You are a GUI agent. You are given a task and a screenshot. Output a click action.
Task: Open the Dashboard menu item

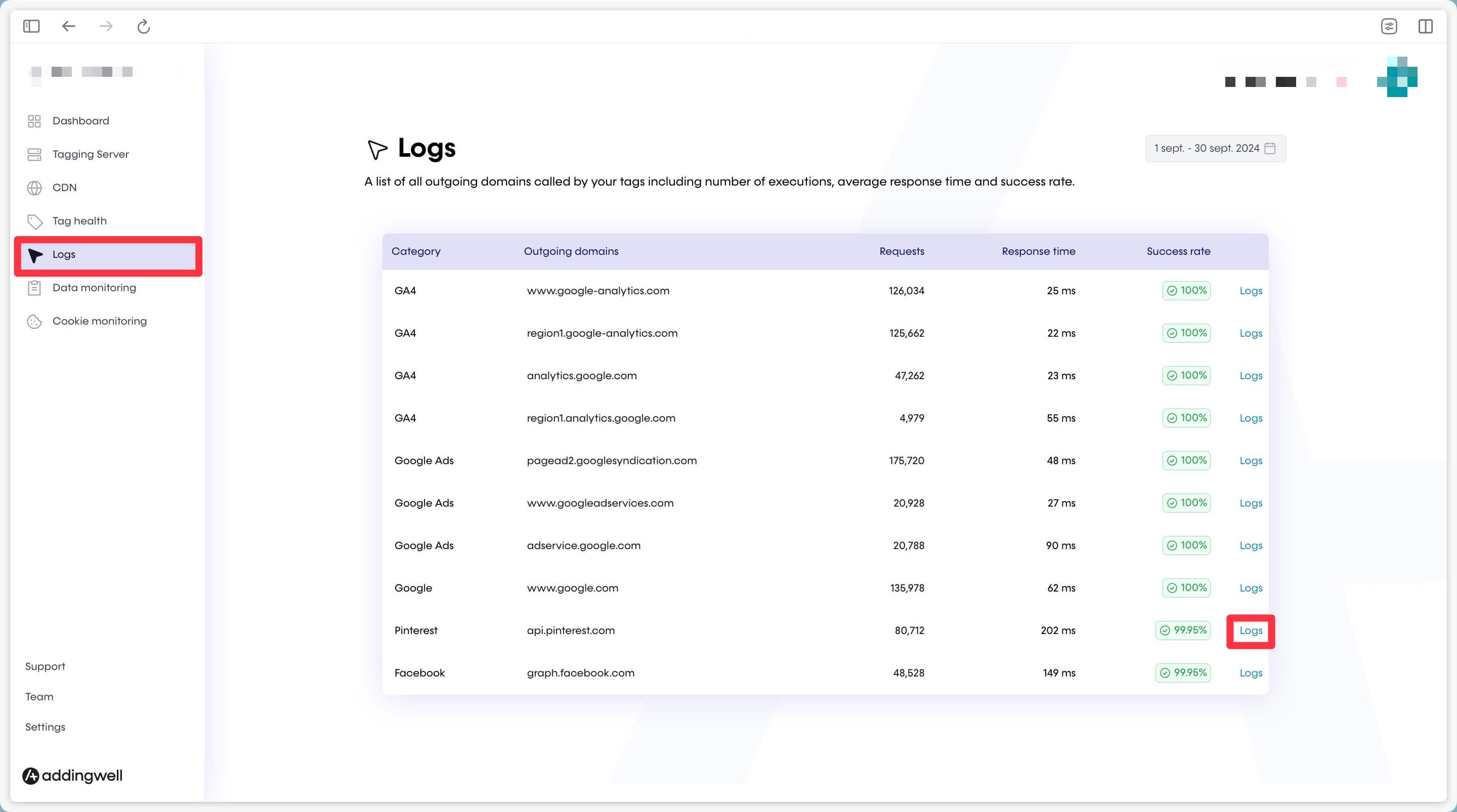pyautogui.click(x=81, y=121)
